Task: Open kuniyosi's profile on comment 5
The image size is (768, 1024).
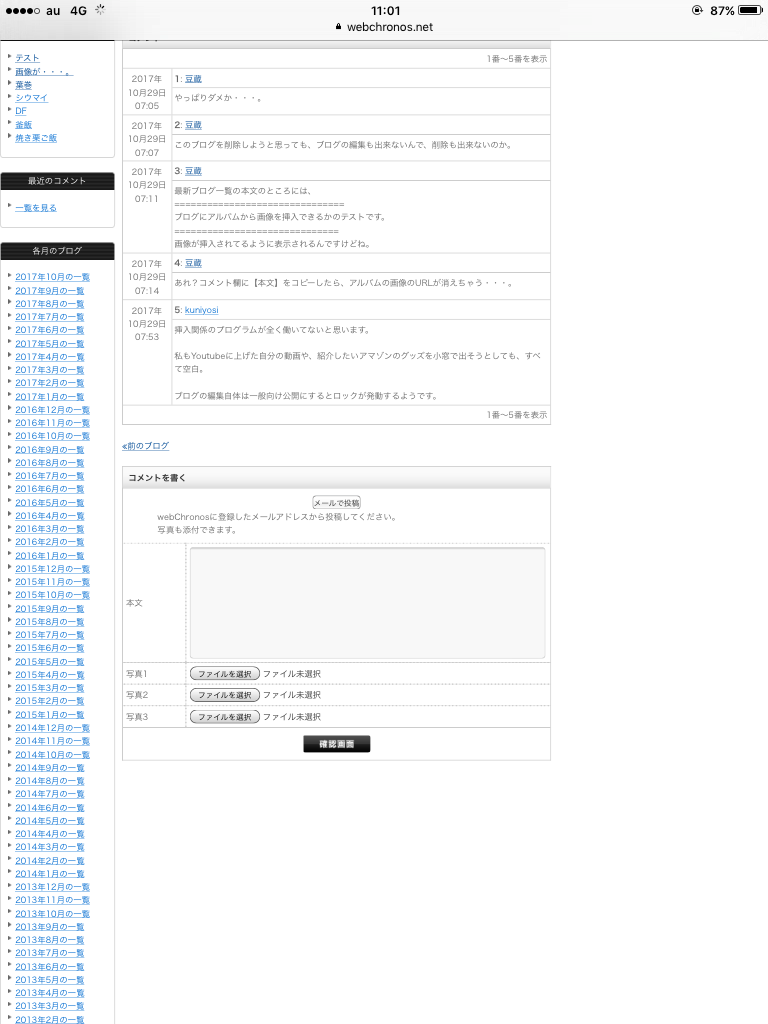Action: click(201, 310)
